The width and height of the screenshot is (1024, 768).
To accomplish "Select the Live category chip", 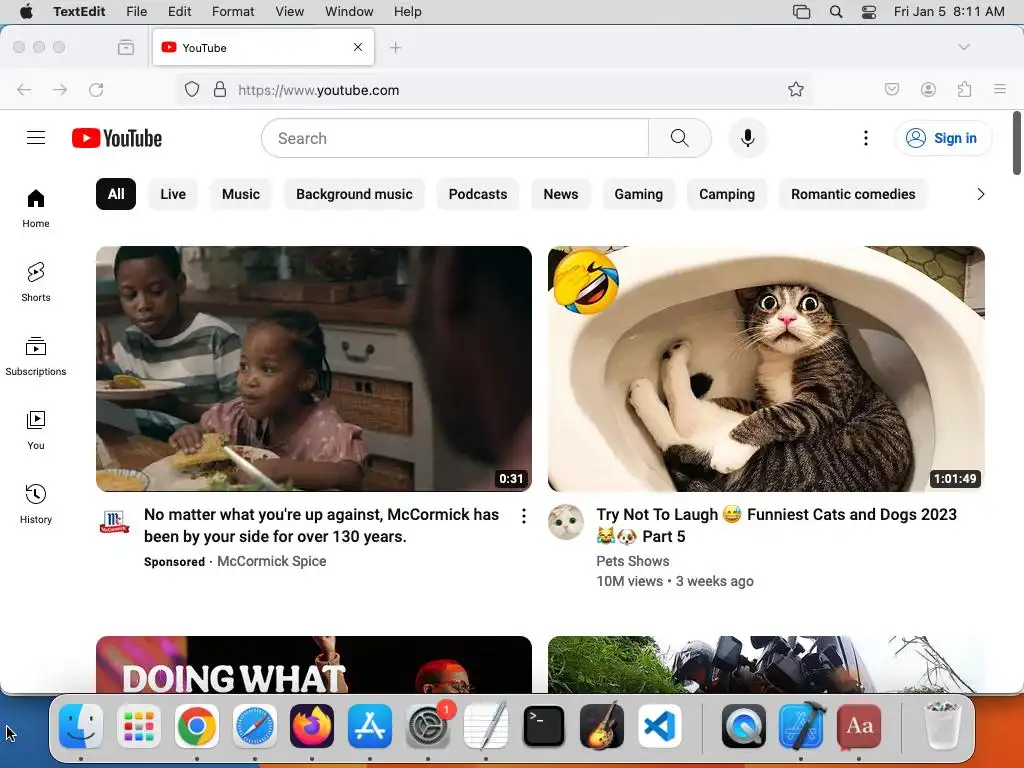I will coord(173,194).
